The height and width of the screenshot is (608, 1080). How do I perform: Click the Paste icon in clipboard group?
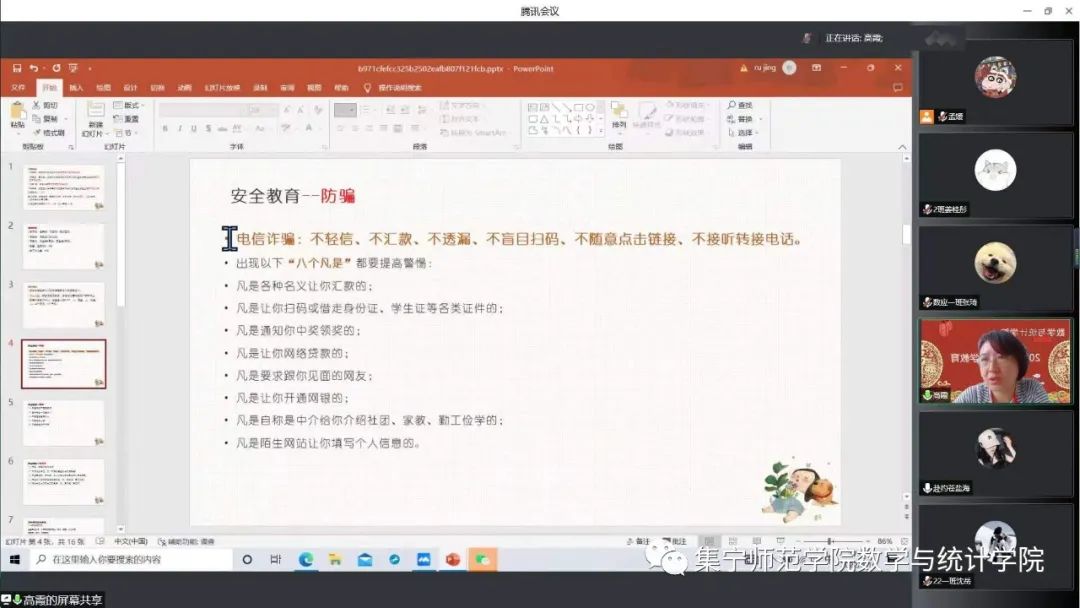(17, 115)
